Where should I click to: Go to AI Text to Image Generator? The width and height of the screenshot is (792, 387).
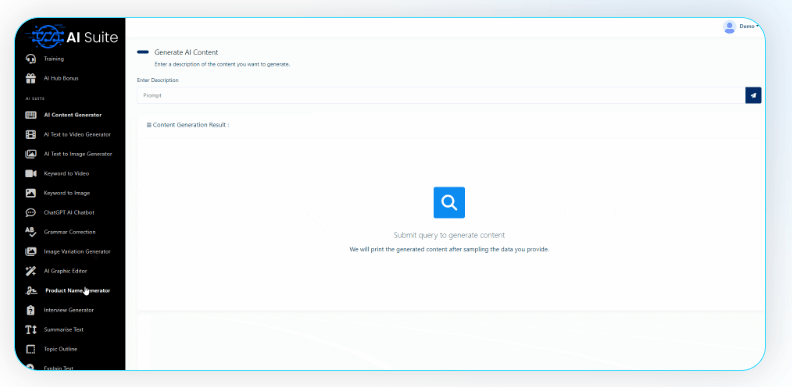point(78,154)
